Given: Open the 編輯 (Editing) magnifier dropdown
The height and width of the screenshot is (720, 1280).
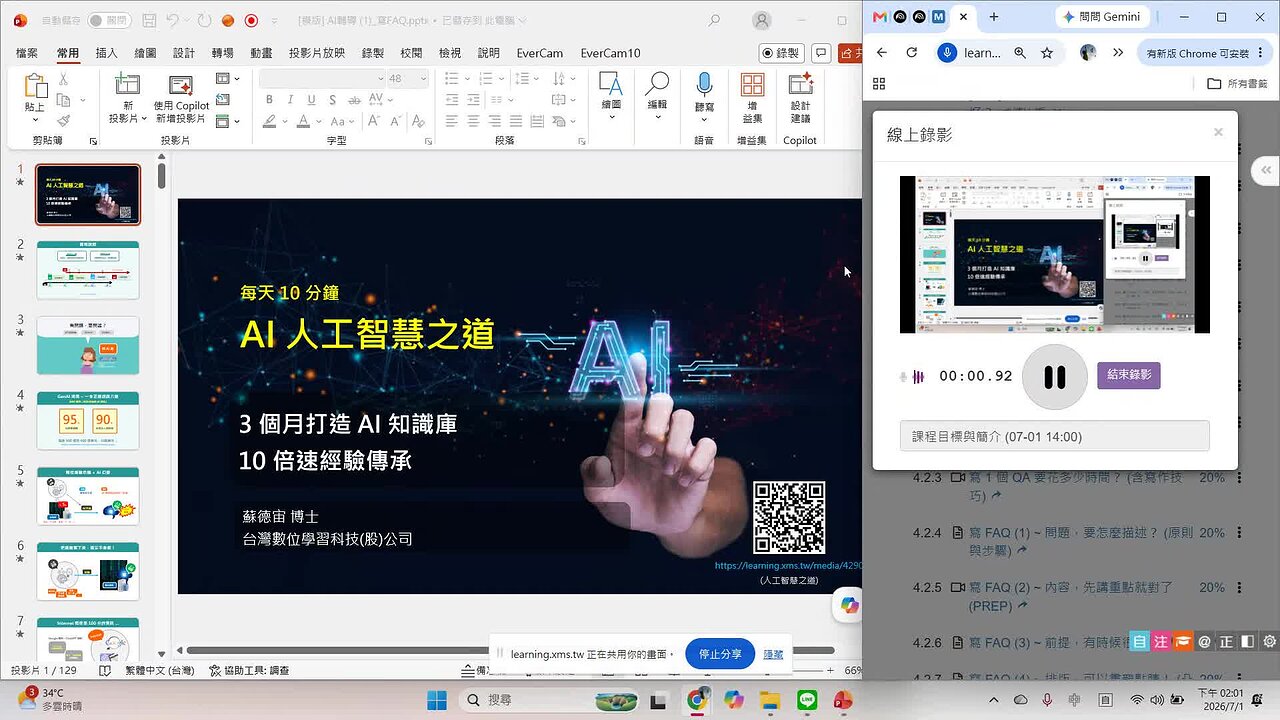Looking at the screenshot, I should click(657, 96).
